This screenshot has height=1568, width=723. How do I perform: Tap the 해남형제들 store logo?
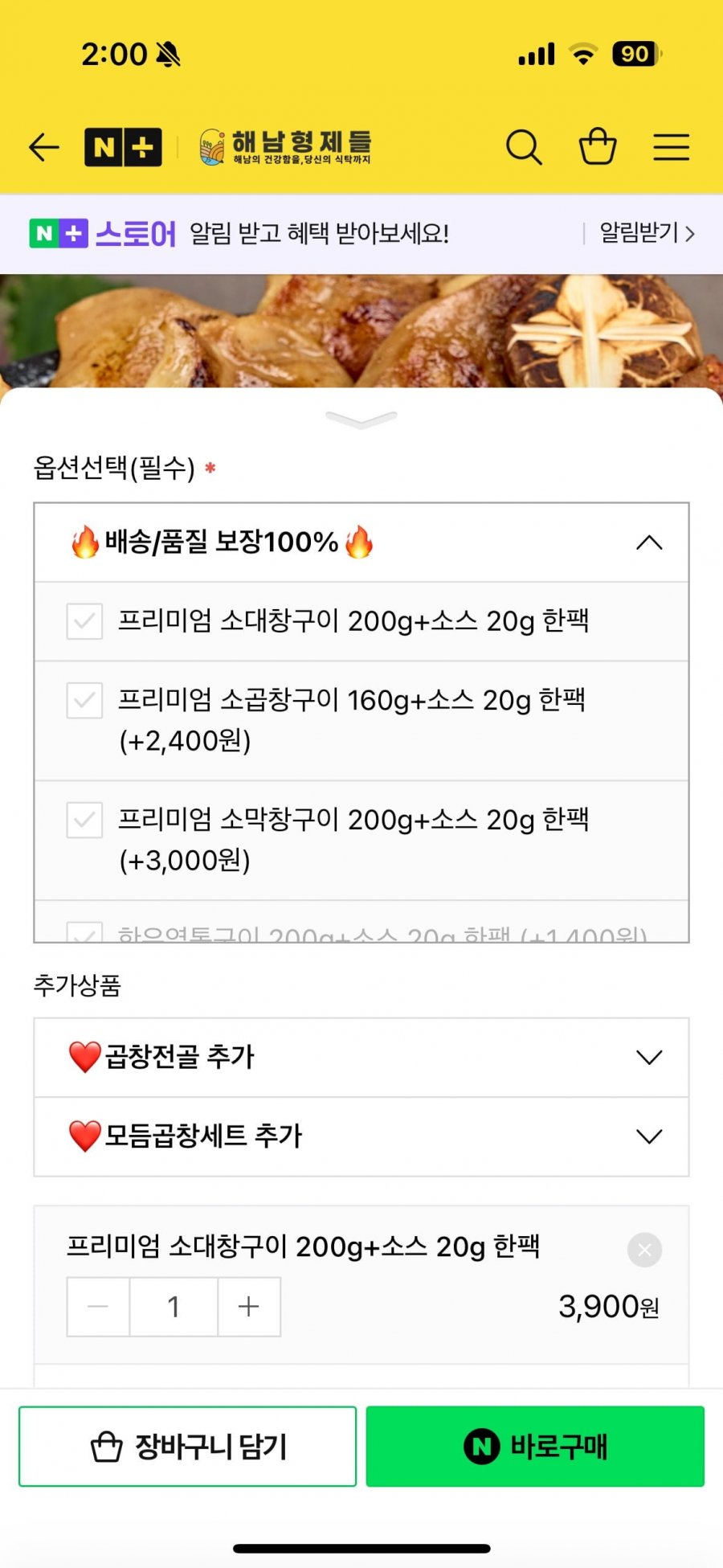coord(285,147)
